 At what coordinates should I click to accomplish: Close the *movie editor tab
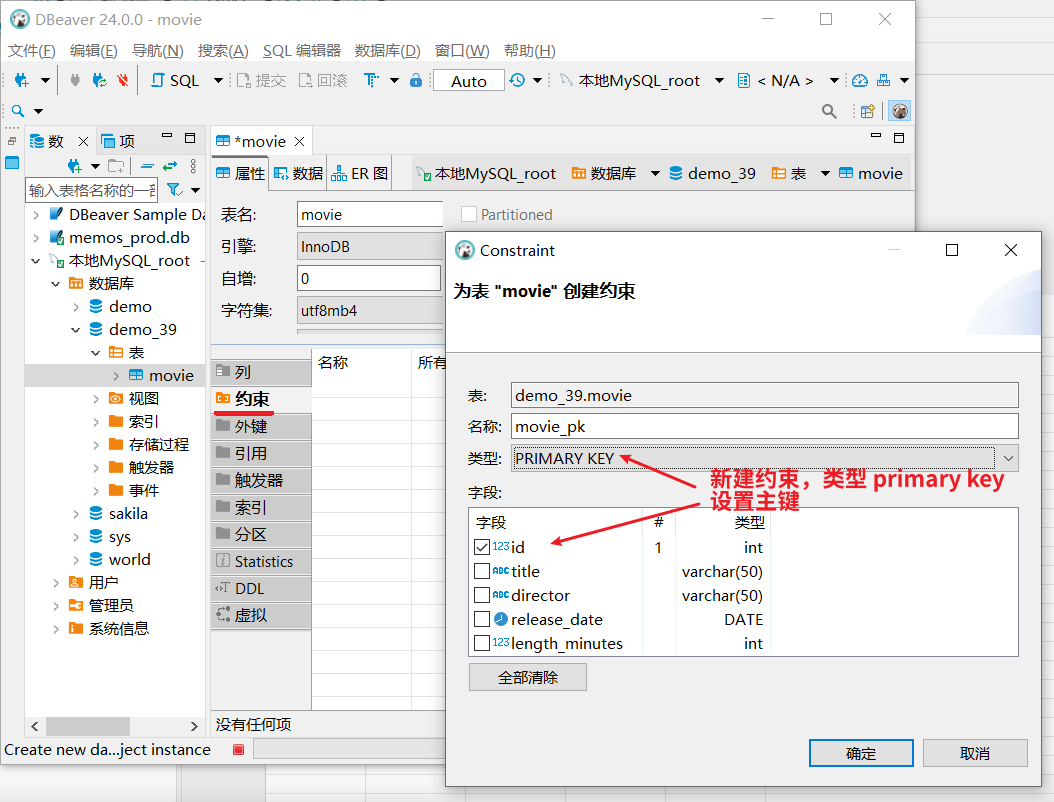click(x=300, y=141)
